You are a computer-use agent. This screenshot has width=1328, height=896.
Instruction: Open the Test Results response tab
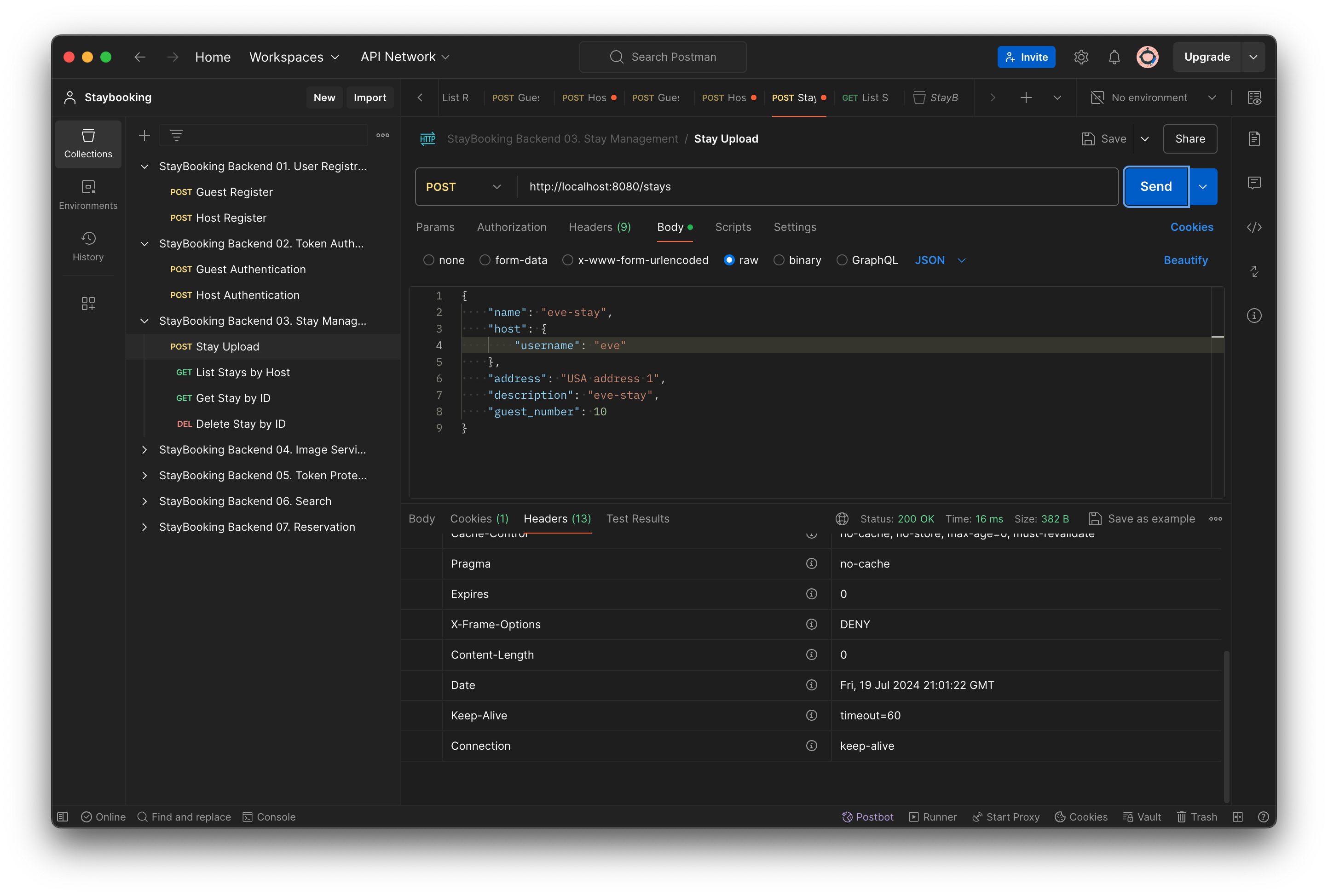pos(638,518)
